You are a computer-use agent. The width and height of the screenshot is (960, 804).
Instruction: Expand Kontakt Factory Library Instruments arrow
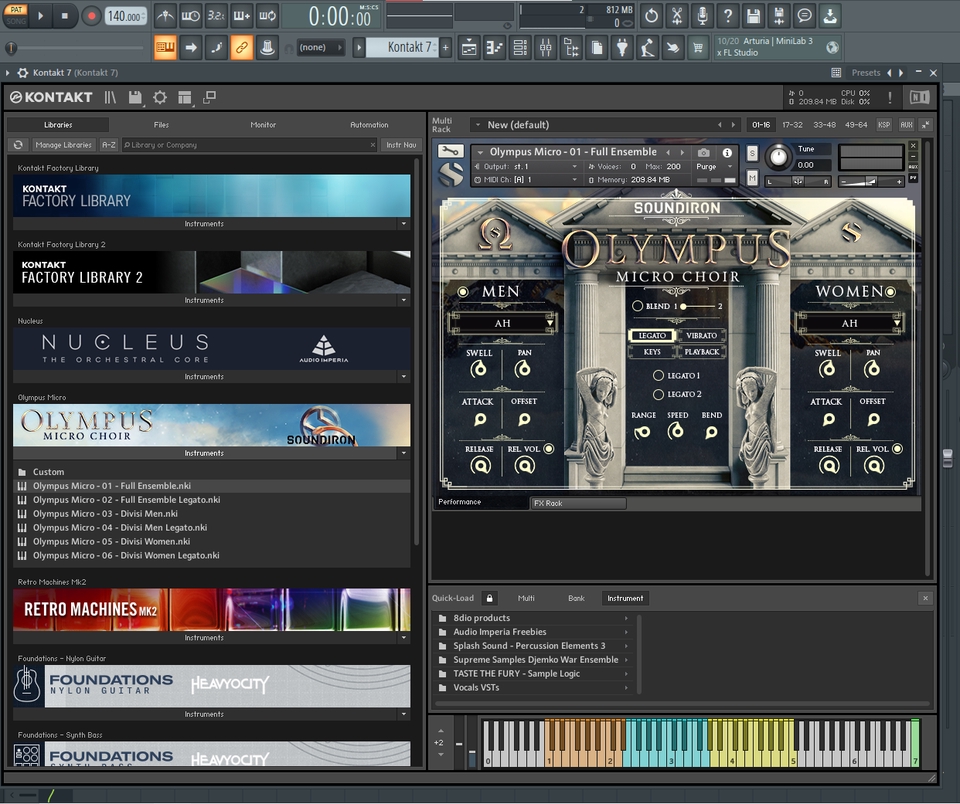[x=403, y=224]
